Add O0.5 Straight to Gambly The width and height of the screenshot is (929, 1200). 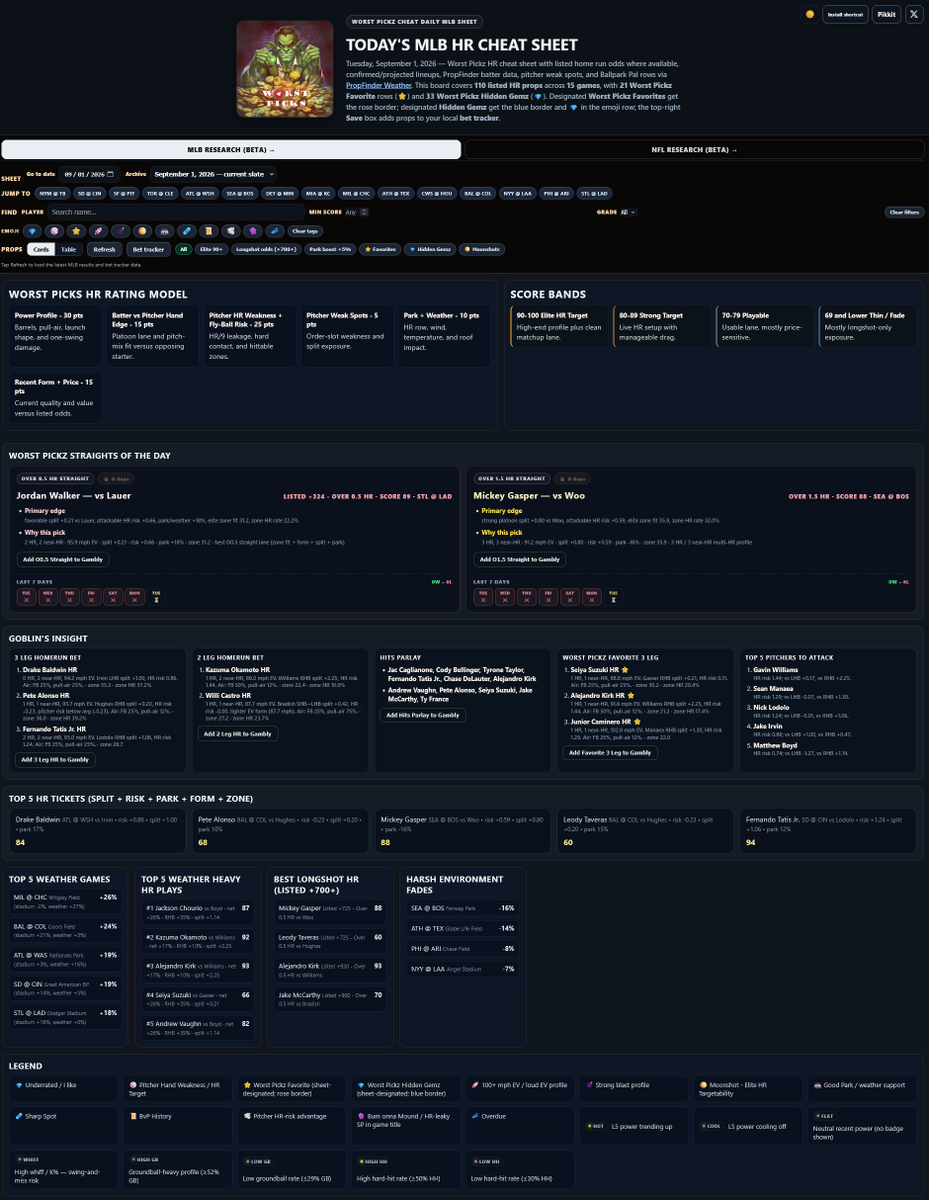point(63,559)
